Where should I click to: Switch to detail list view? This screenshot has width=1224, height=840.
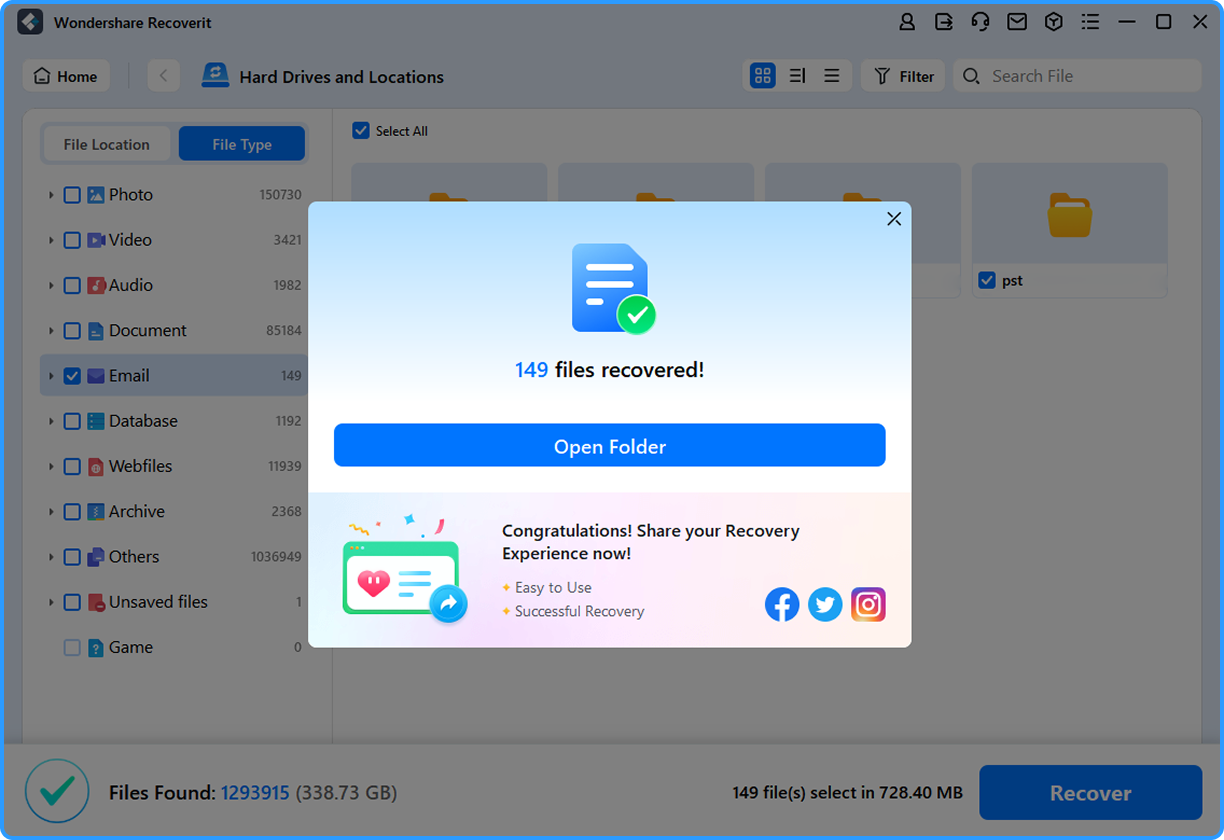[797, 76]
